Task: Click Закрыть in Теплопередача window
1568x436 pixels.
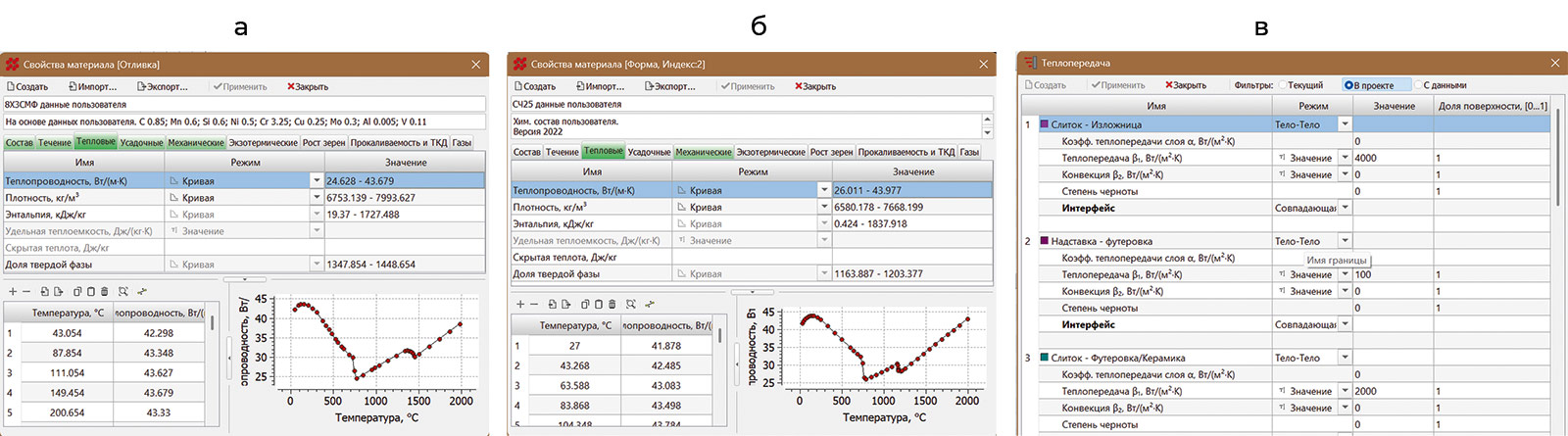Action: pos(1186,85)
